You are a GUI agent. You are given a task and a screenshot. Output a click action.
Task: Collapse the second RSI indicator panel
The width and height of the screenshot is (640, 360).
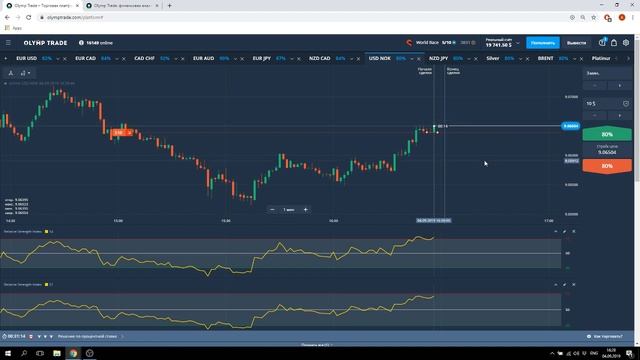click(x=556, y=284)
